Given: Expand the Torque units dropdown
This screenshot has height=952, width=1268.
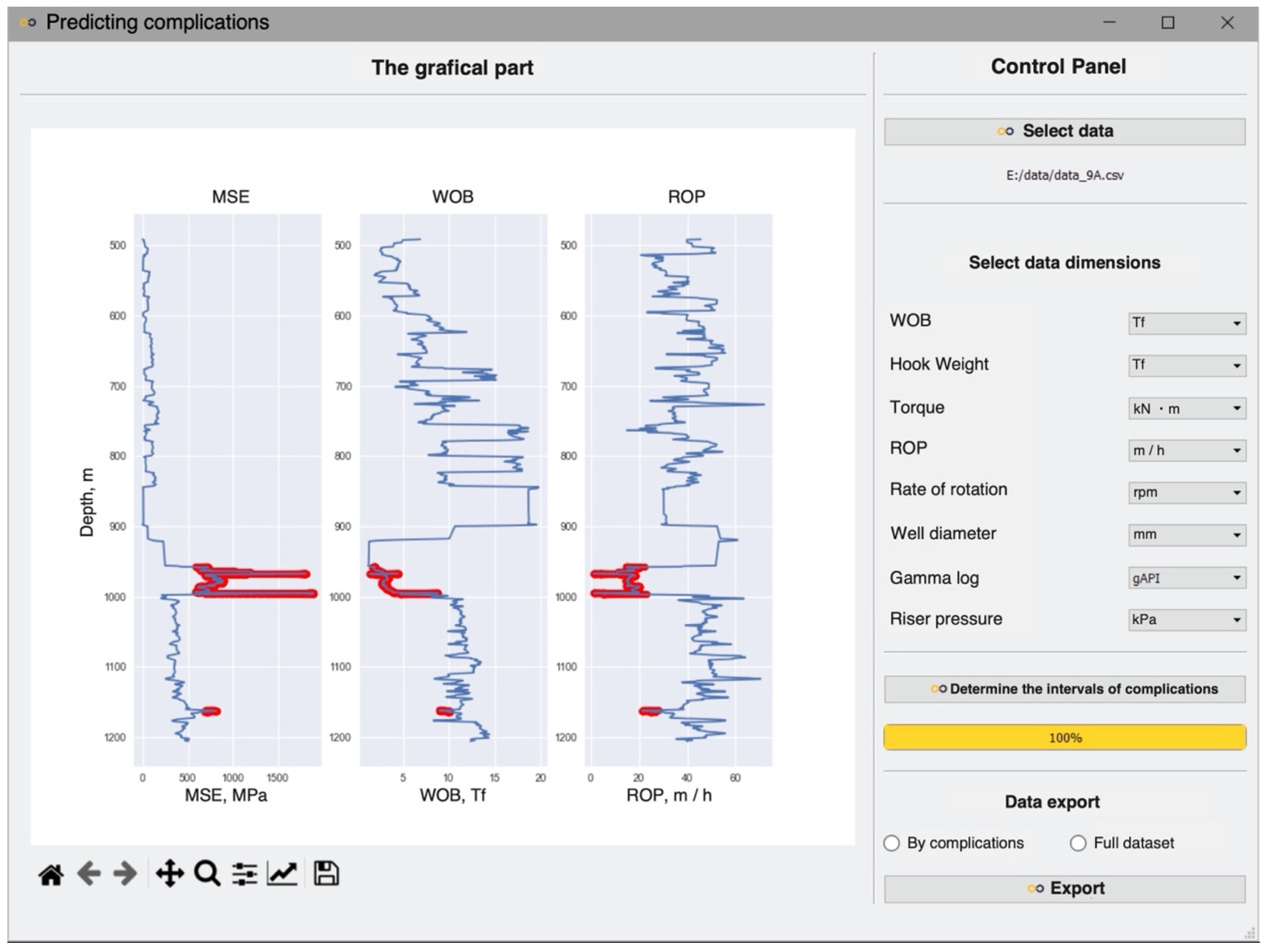Looking at the screenshot, I should coord(1187,408).
